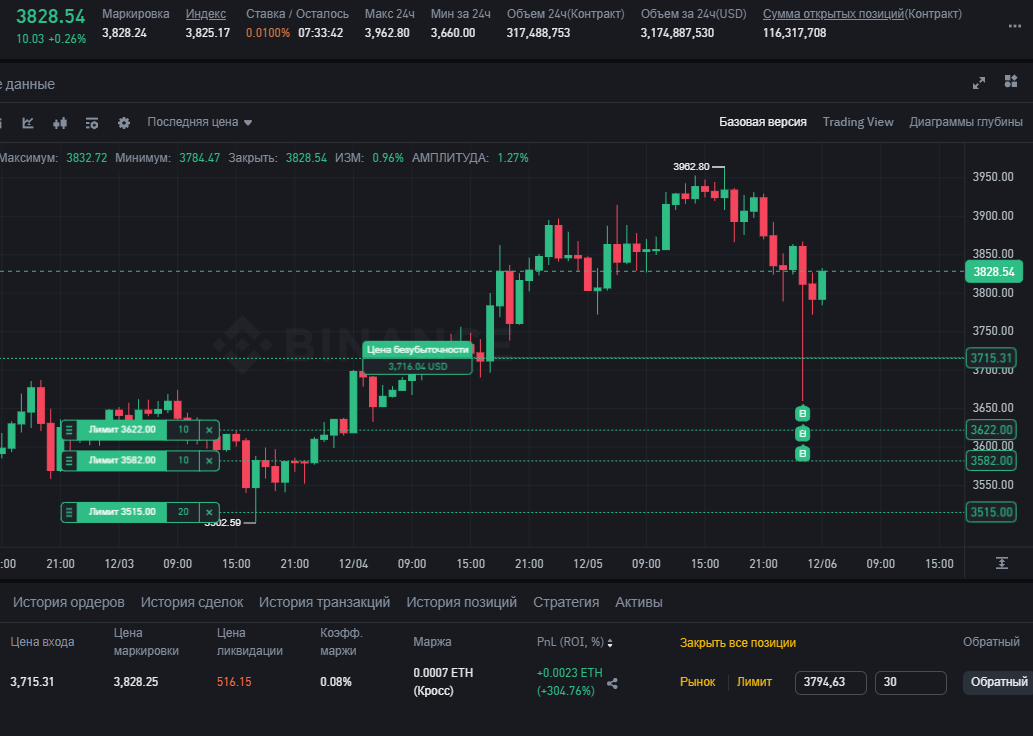
Task: Open the История ордеров tab
Action: pyautogui.click(x=69, y=602)
